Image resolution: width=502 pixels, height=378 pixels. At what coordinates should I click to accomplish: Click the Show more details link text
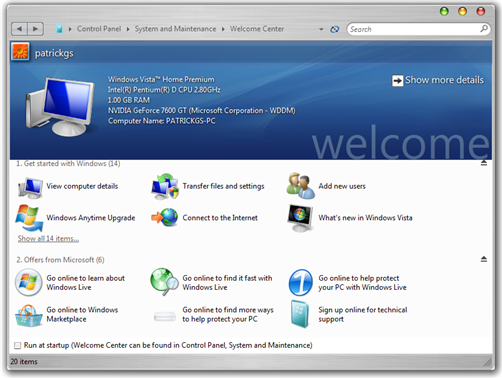coord(444,80)
